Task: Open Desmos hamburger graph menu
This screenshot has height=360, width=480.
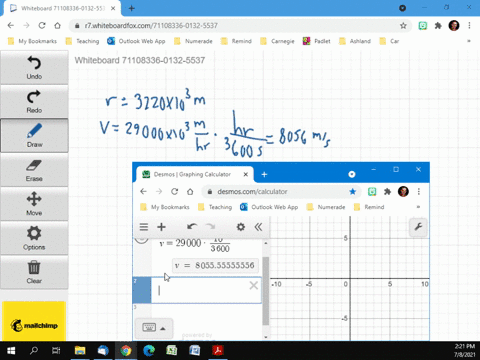Action: (144, 227)
